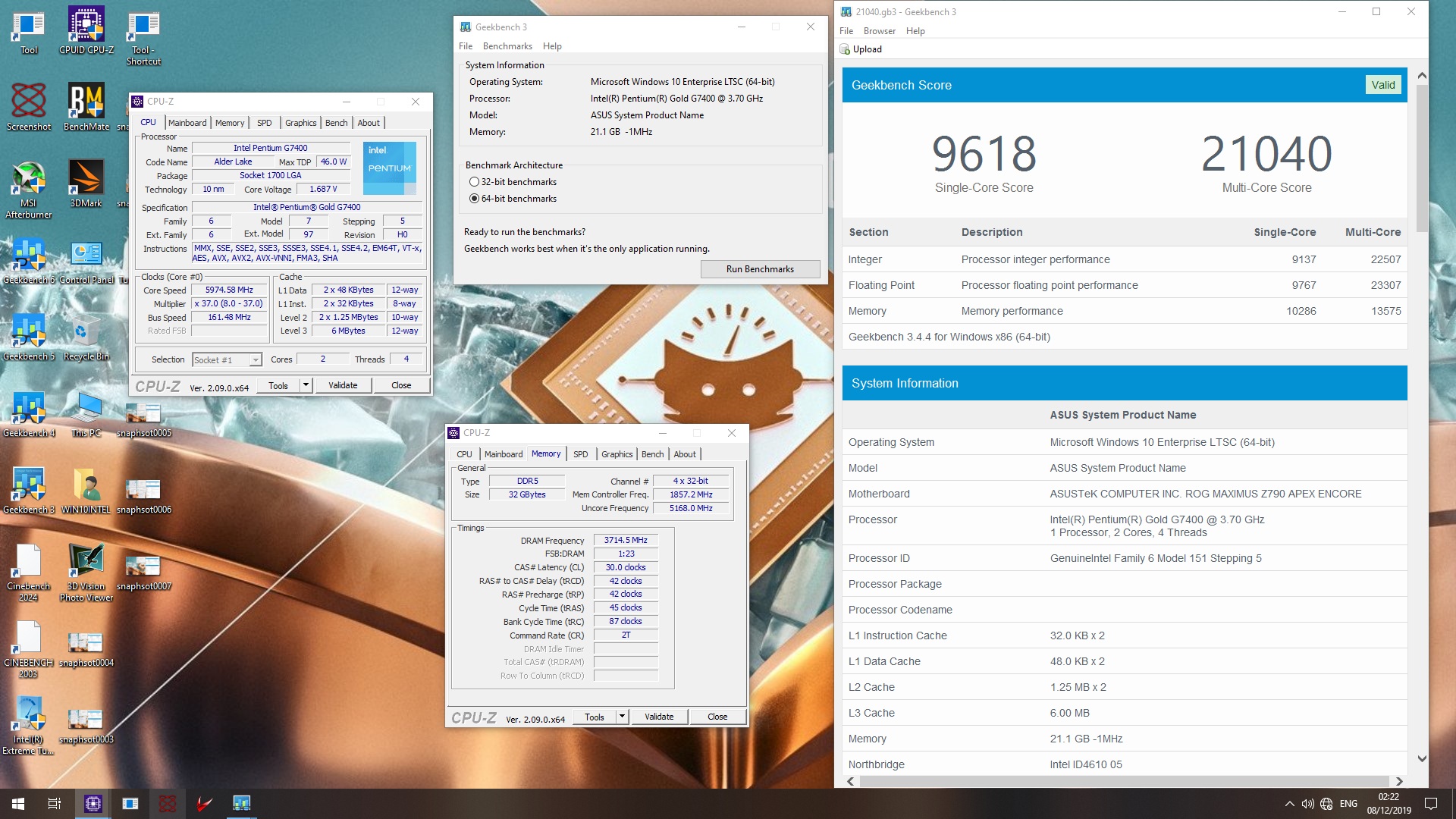
Task: Launch the Screenshot desktop shortcut
Action: coord(29,107)
